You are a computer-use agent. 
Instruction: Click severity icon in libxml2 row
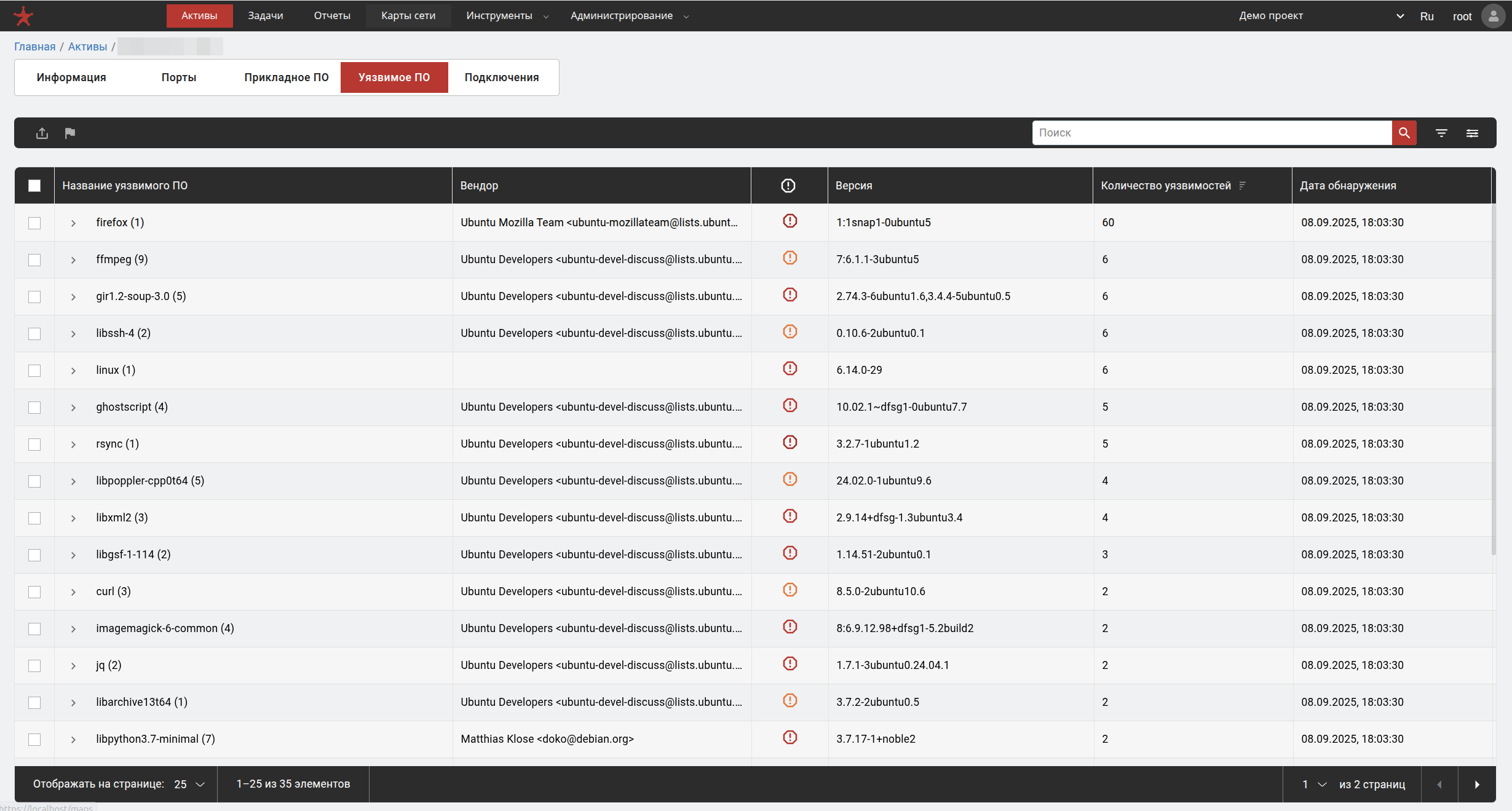pos(790,516)
